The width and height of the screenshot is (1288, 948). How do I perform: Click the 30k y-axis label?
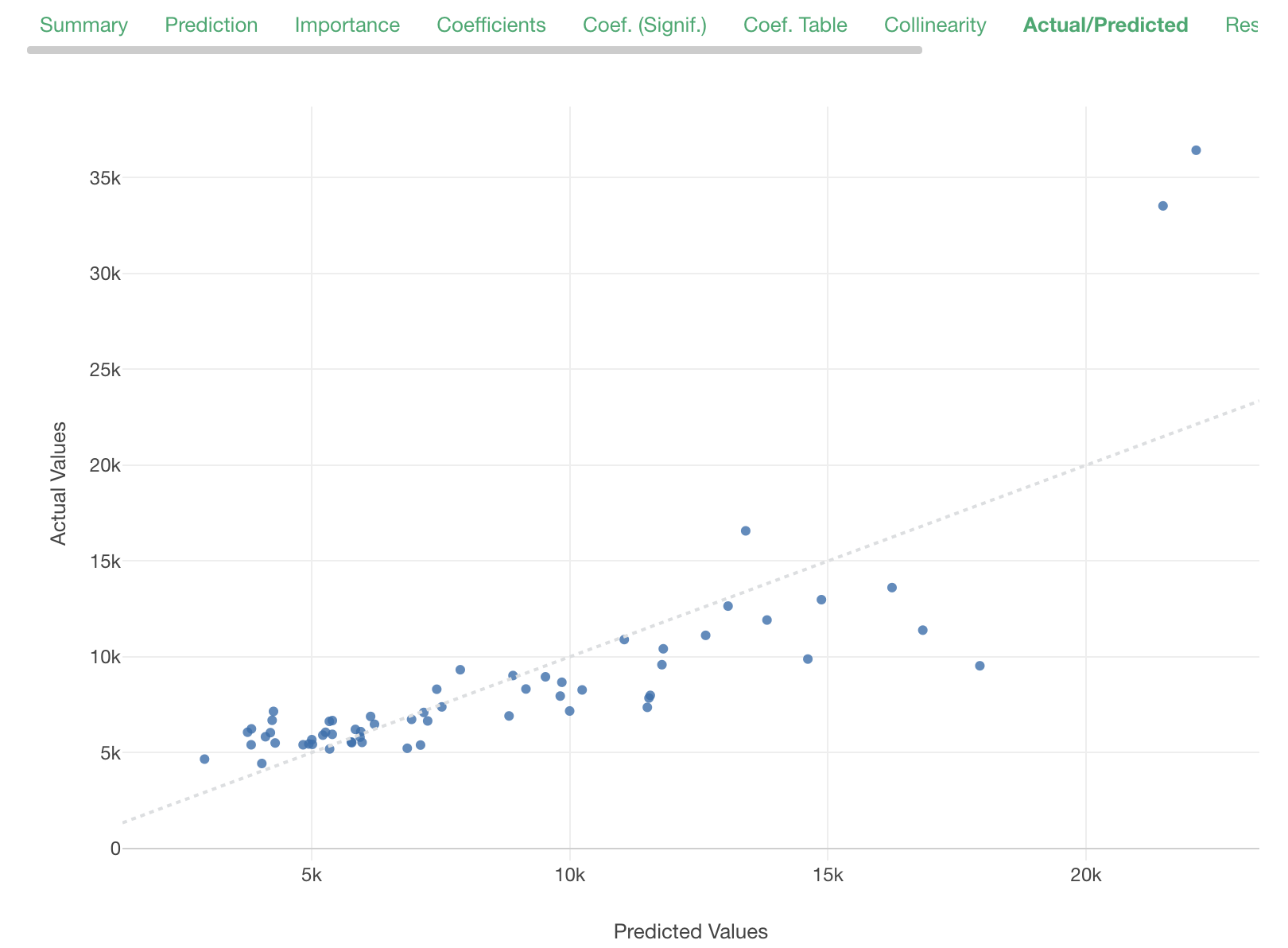pos(104,274)
